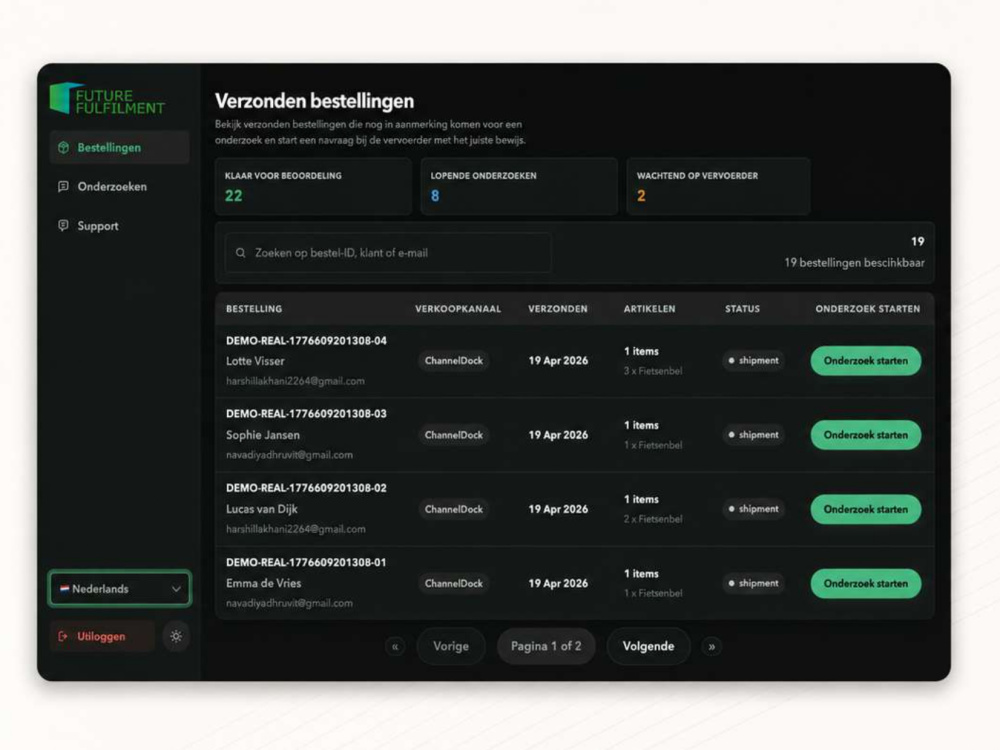Click the Verkoopkanaal column header

coord(458,309)
